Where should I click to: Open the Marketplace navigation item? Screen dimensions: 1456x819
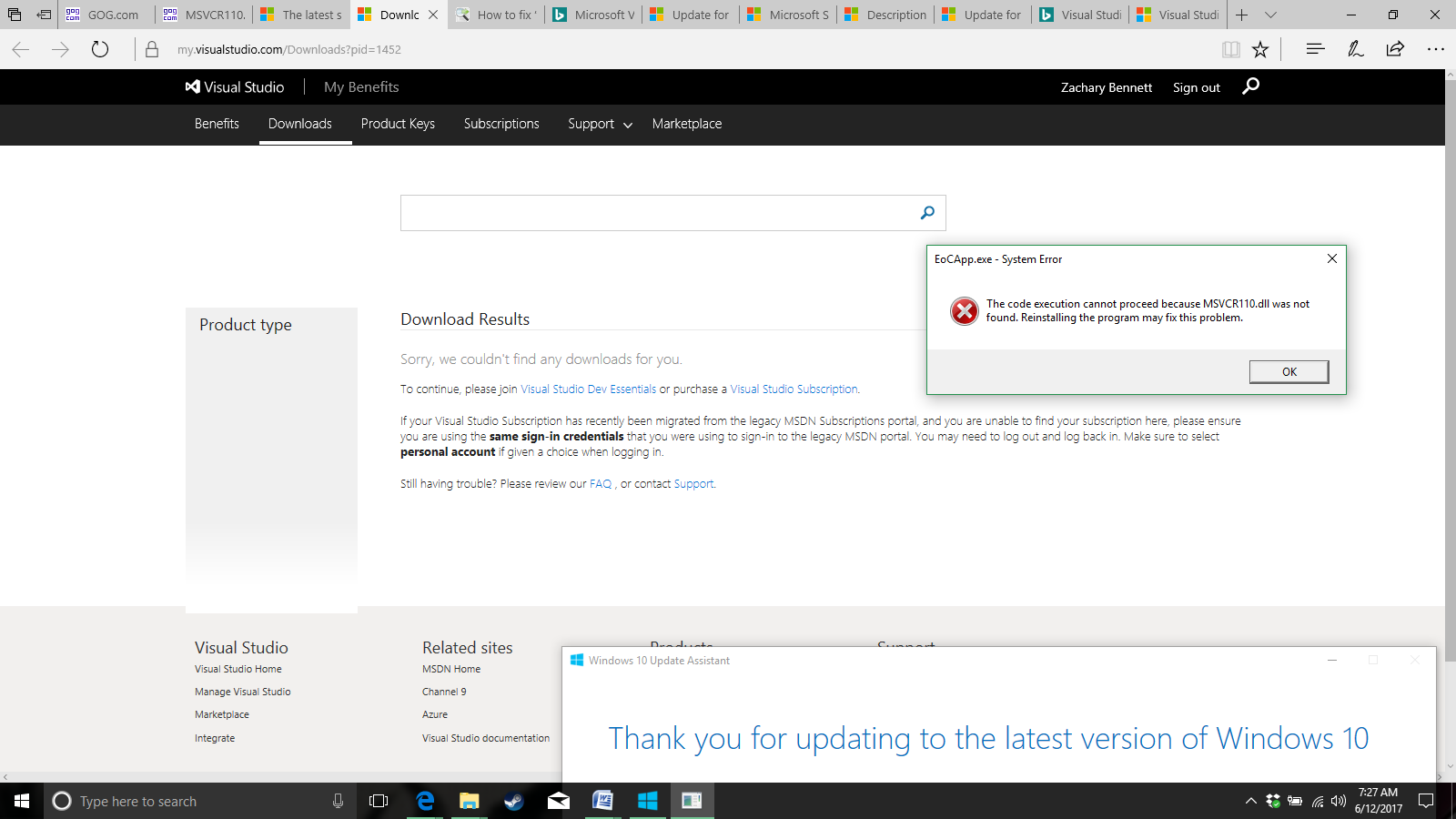click(x=687, y=124)
